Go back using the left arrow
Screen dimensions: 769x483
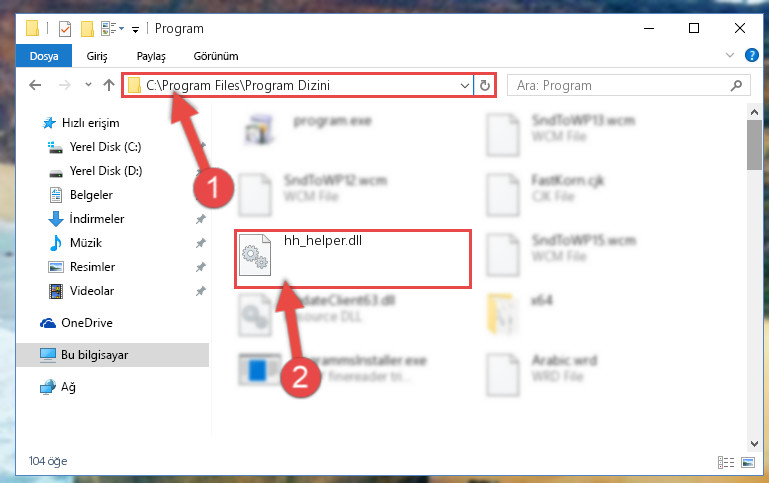coord(35,85)
